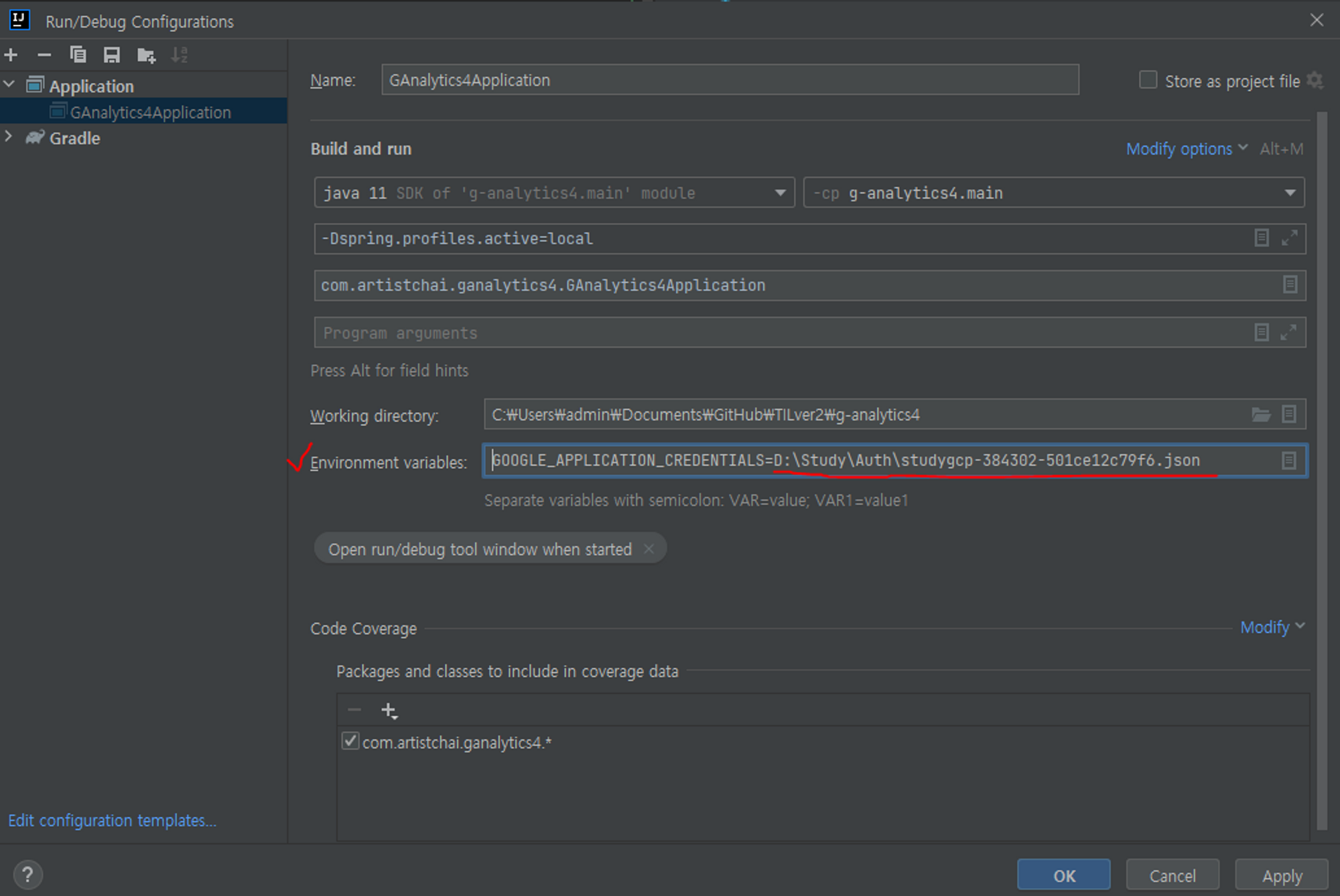
Task: Click the Copy Configuration toolbar icon
Action: coord(78,55)
